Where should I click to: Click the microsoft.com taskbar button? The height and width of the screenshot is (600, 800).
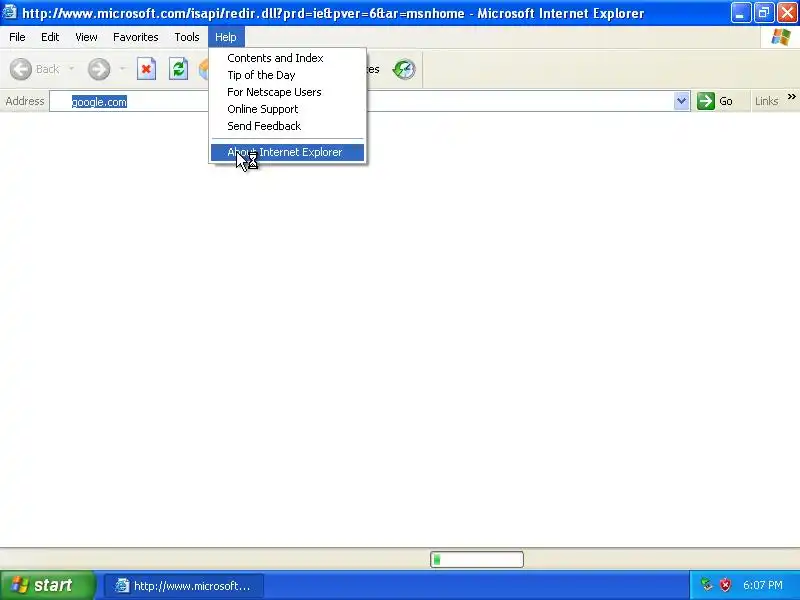point(184,586)
